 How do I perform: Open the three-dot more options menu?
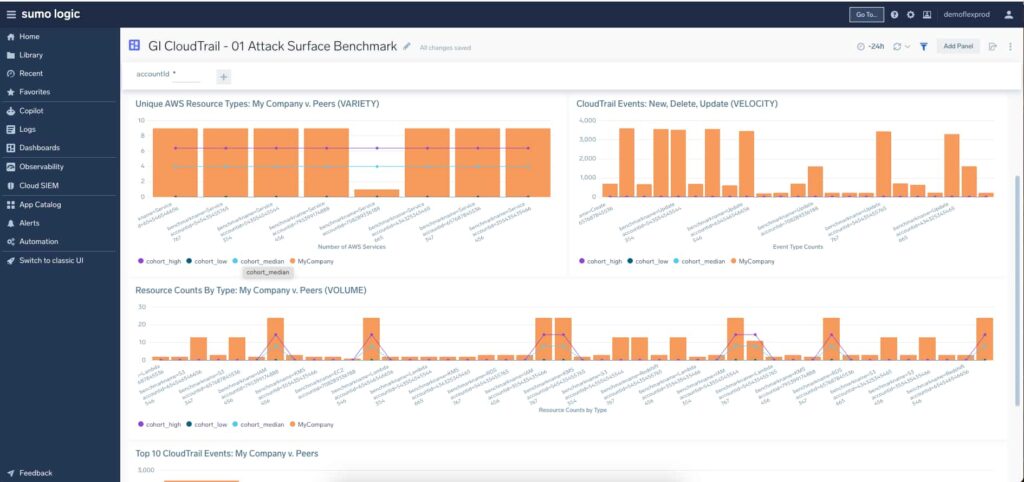(x=1010, y=47)
